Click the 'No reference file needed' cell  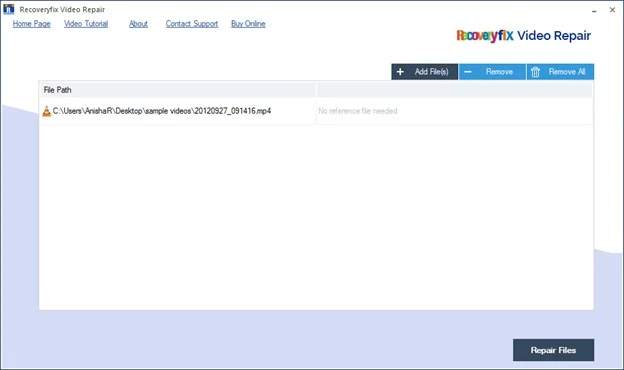[x=454, y=111]
